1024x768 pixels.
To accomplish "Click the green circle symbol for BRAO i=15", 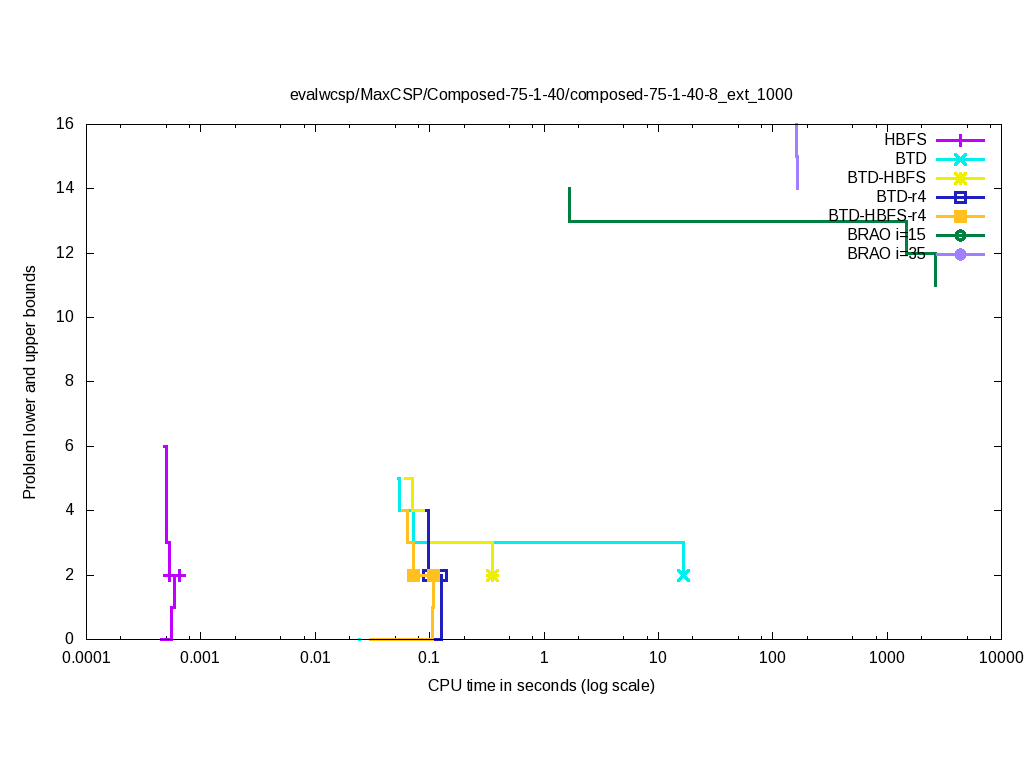I will 960,235.
